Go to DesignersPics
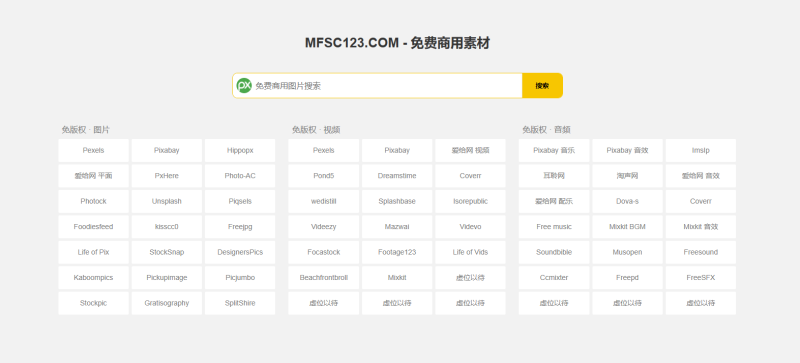The height and width of the screenshot is (363, 800). (x=240, y=252)
